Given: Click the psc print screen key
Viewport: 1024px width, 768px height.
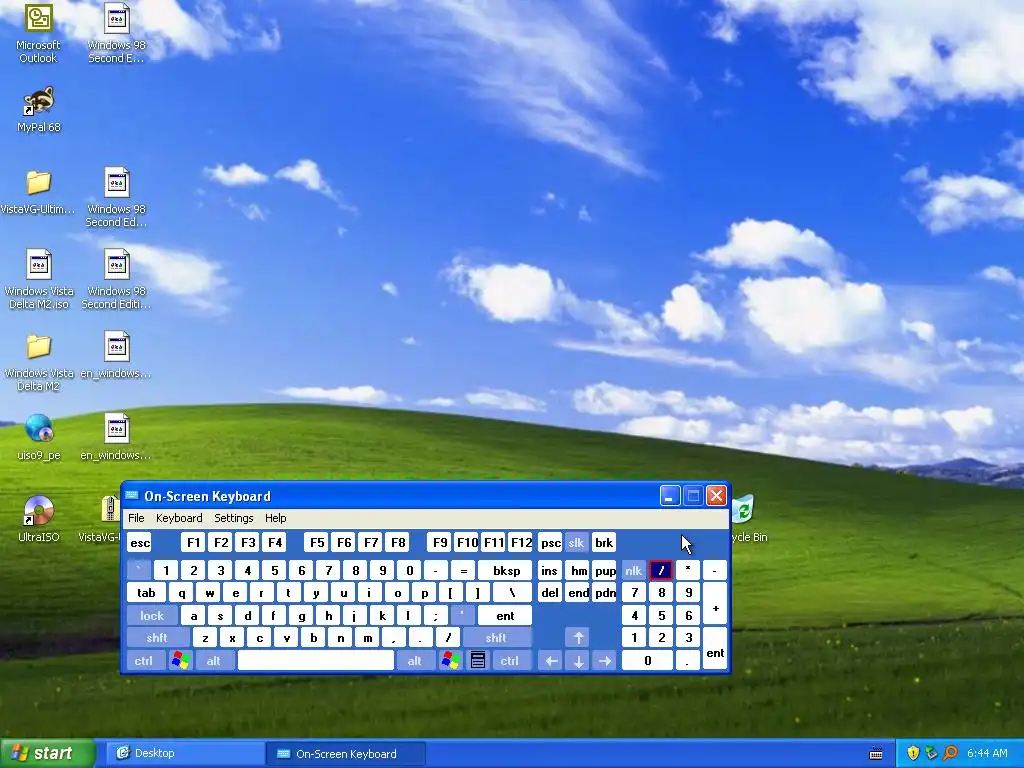Looking at the screenshot, I should coord(551,543).
